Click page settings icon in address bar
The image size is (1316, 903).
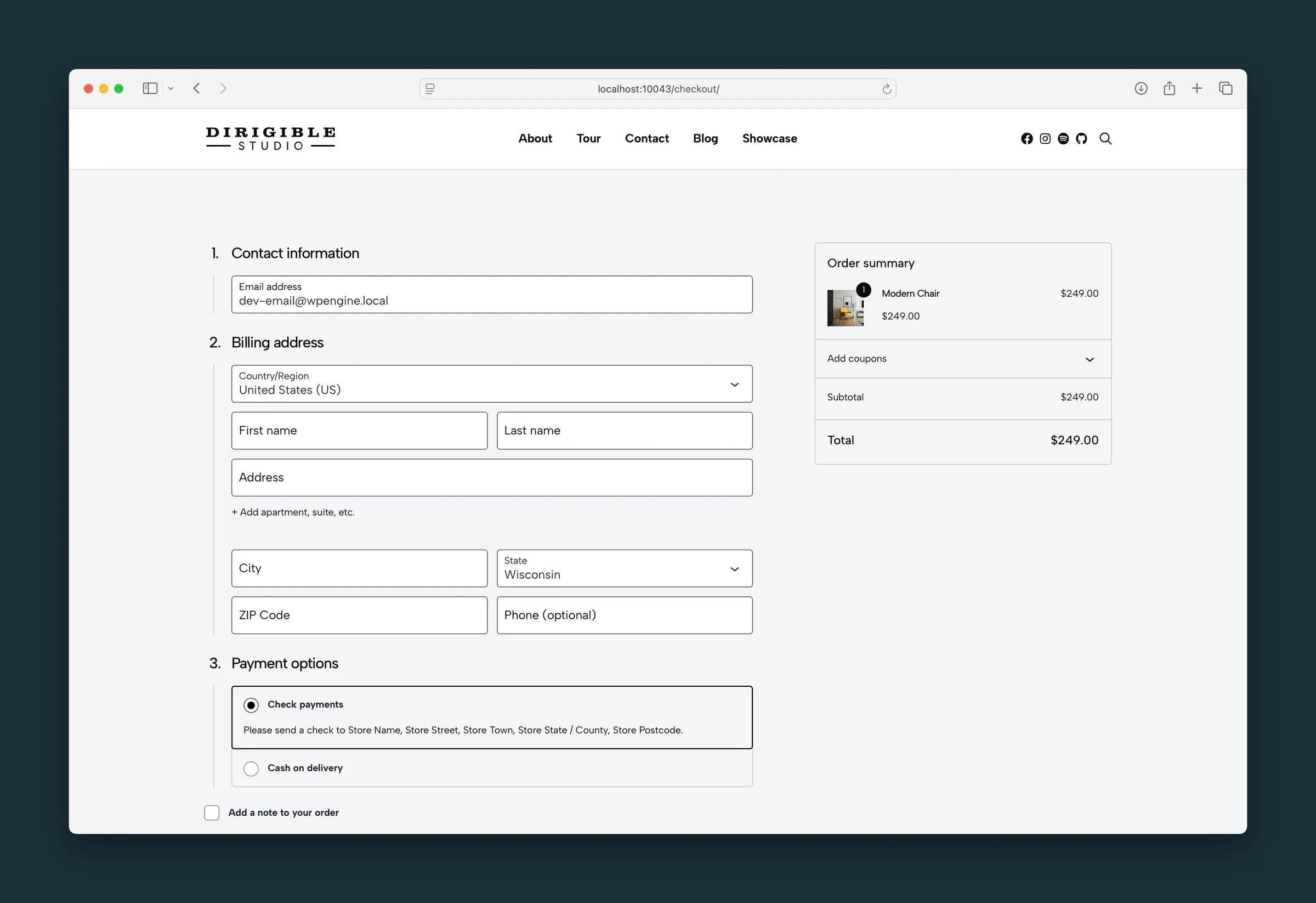coord(430,89)
